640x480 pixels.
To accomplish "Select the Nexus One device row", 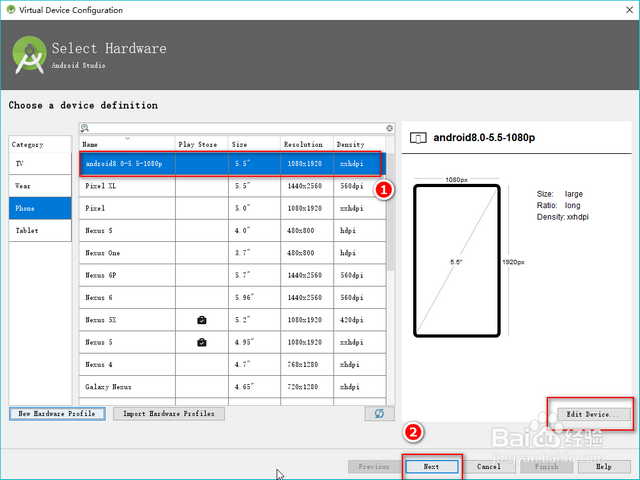I will pos(232,253).
